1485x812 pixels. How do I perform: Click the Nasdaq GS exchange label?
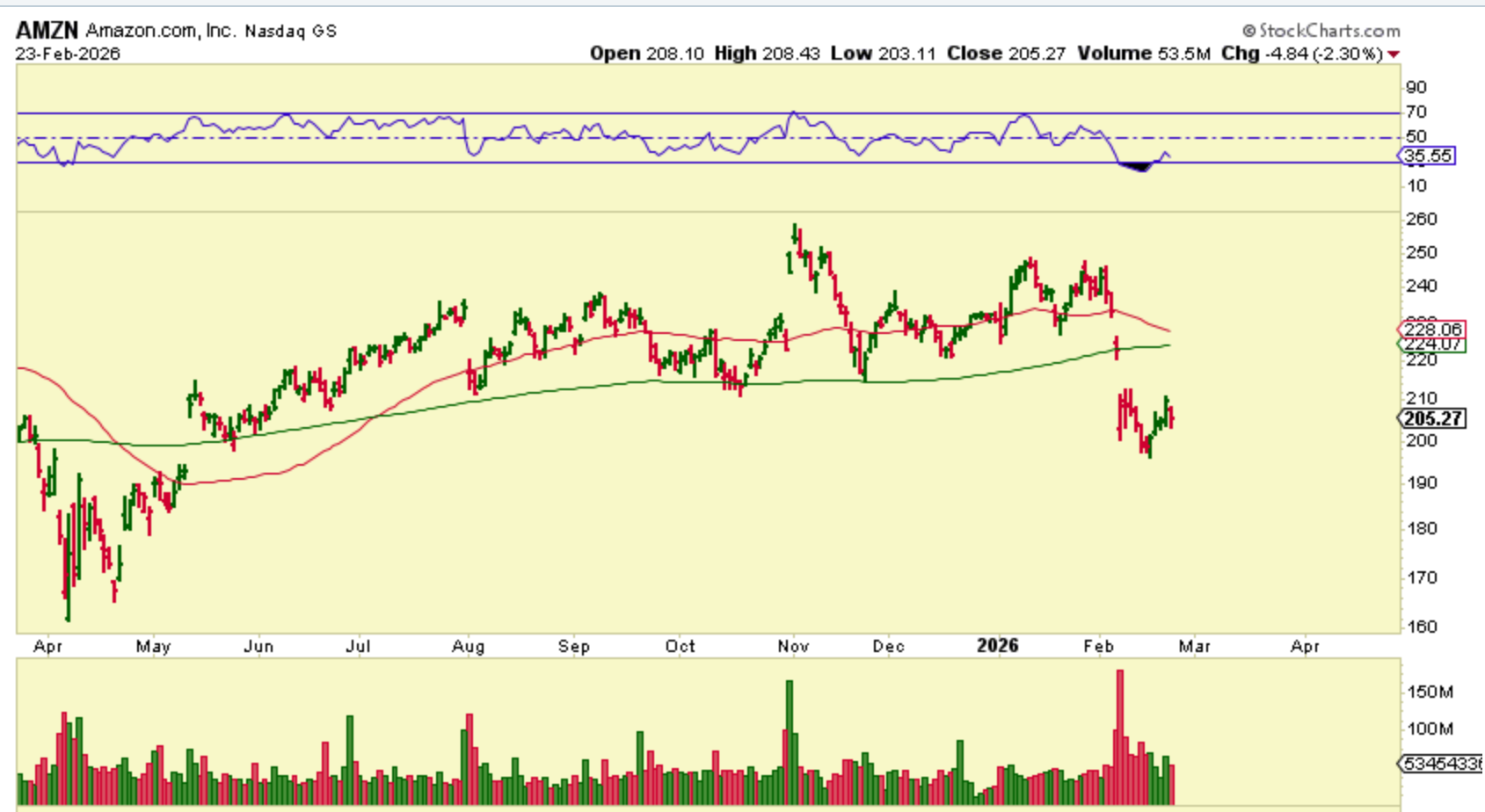point(290,31)
